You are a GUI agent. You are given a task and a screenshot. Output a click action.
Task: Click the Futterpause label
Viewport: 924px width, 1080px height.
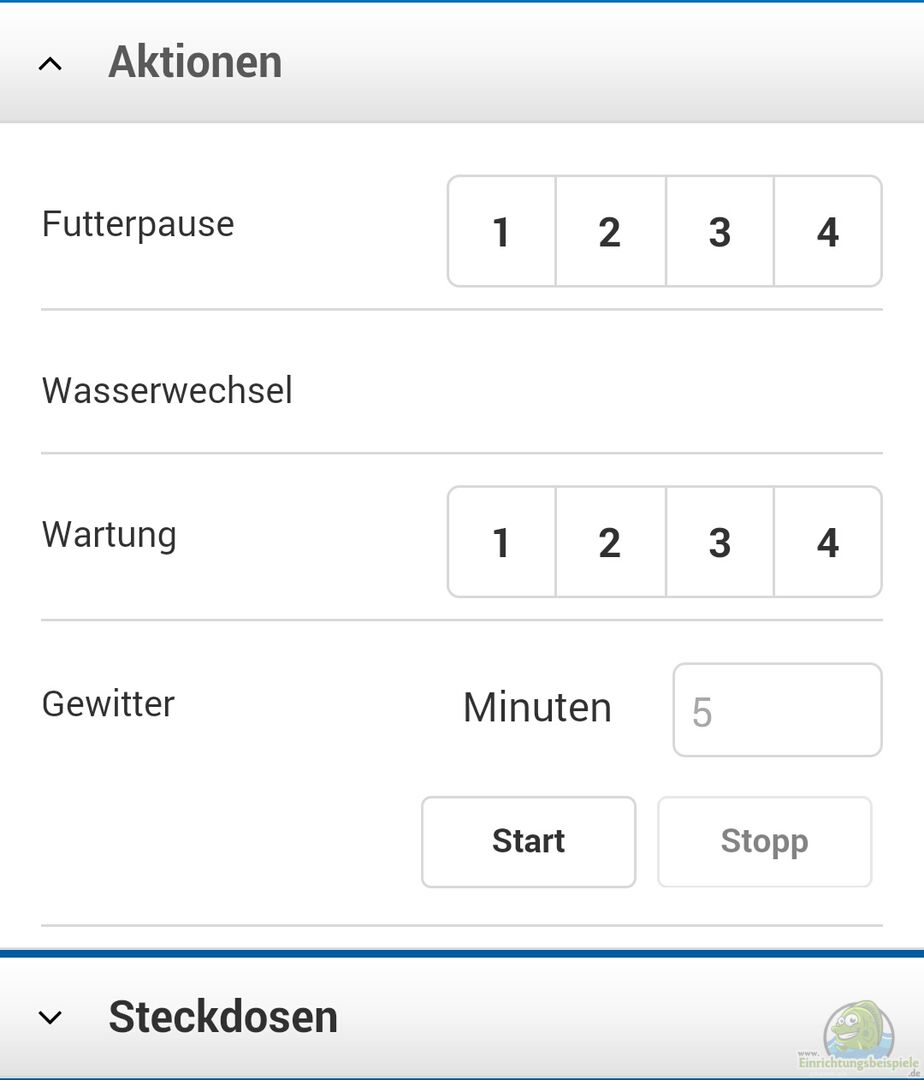coord(138,224)
